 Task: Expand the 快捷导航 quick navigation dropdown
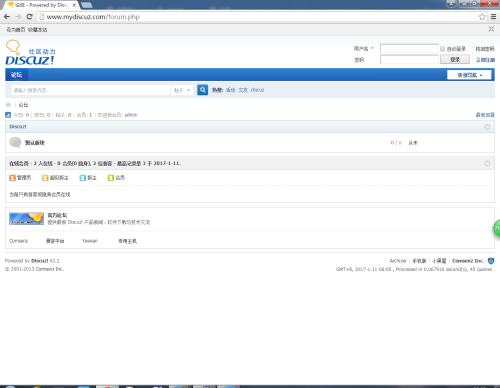(x=469, y=75)
